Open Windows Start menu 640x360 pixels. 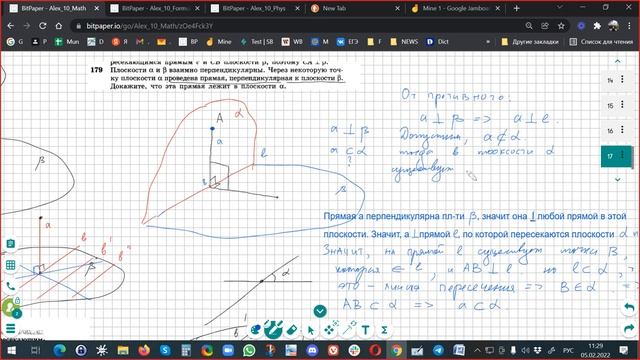point(11,350)
